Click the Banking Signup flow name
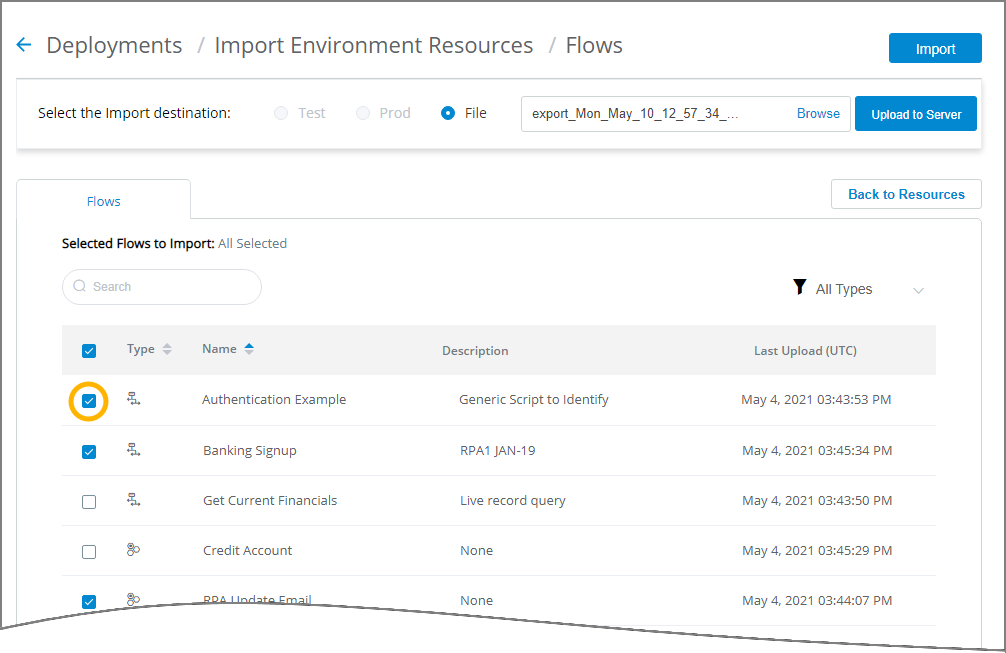 [x=250, y=450]
